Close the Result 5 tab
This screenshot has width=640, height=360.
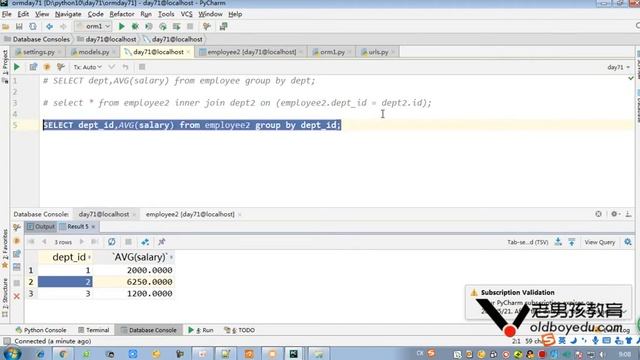93,227
